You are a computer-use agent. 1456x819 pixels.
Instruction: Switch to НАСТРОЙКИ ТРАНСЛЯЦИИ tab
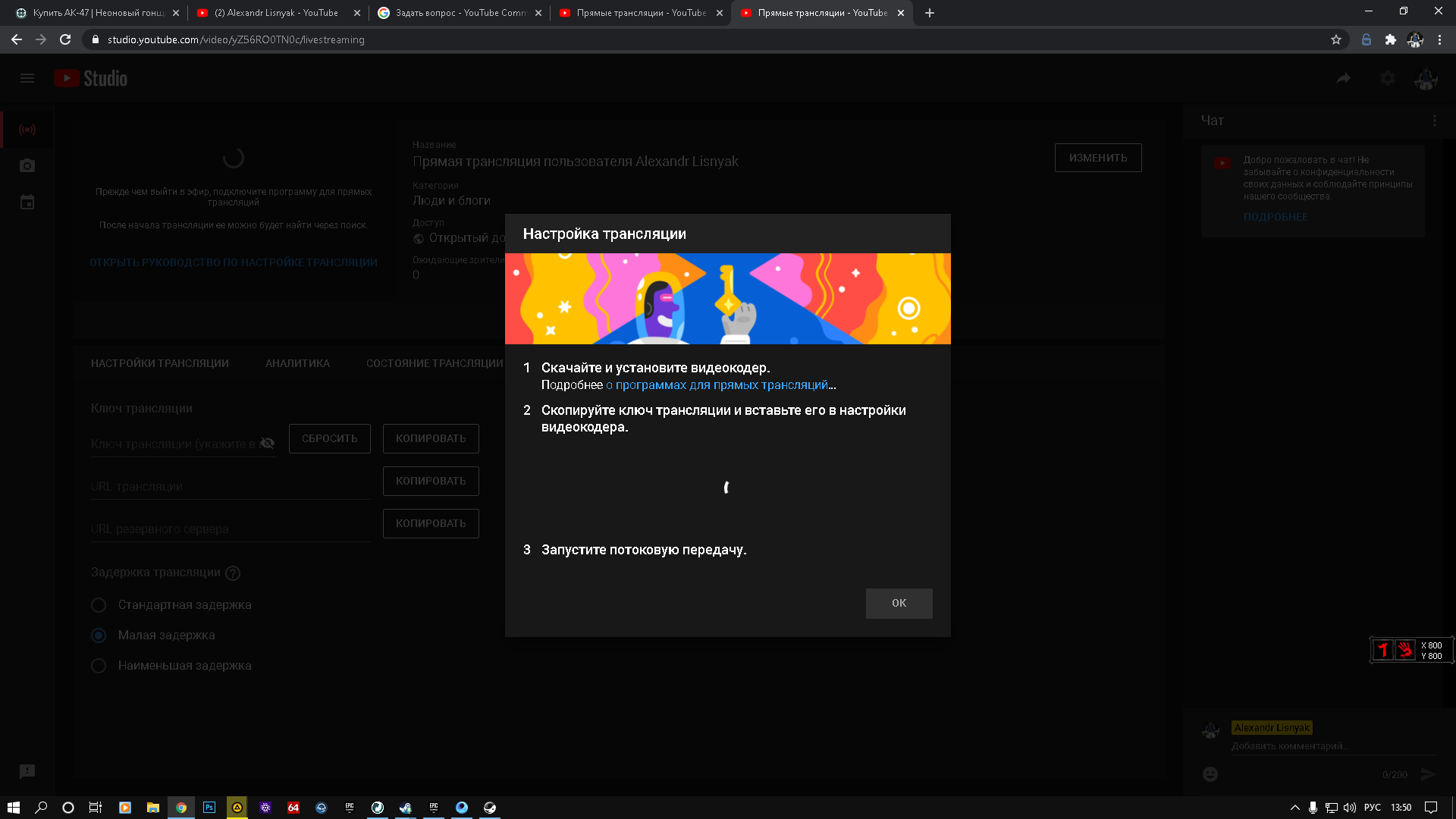click(160, 363)
